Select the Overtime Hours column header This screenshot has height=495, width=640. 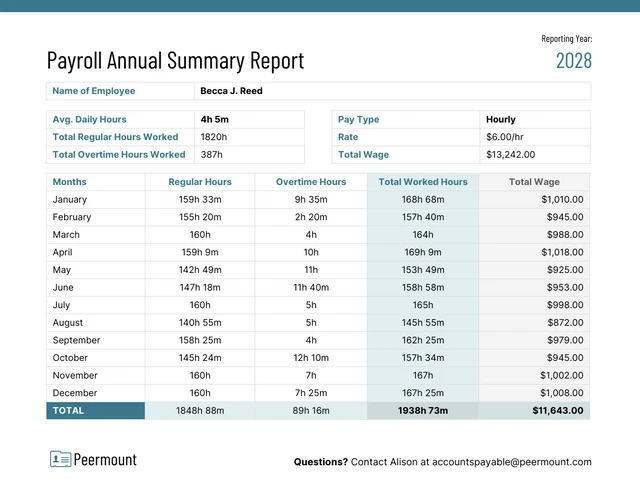(311, 182)
